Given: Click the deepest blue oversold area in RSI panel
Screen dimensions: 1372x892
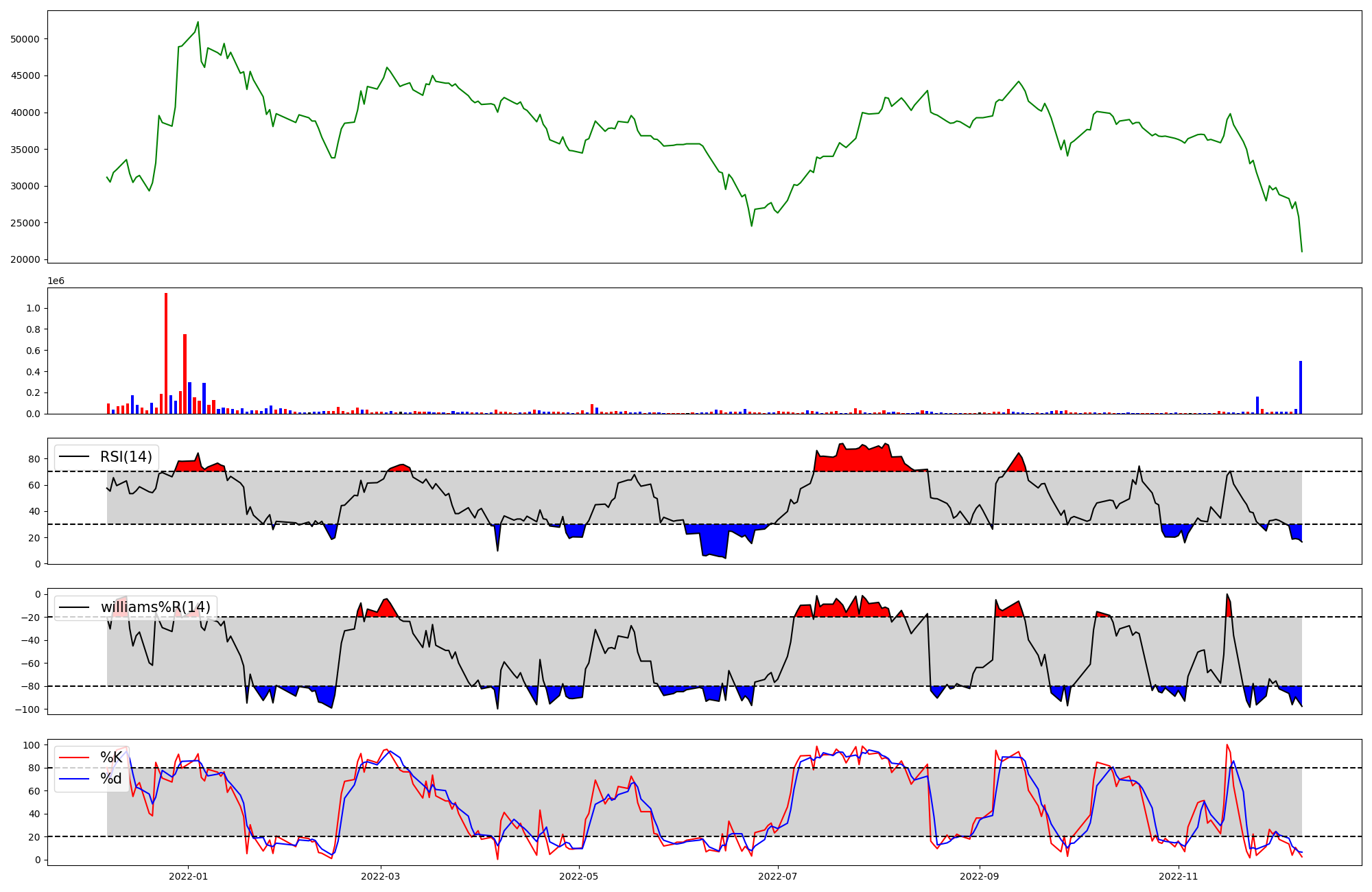Looking at the screenshot, I should click(x=713, y=541).
